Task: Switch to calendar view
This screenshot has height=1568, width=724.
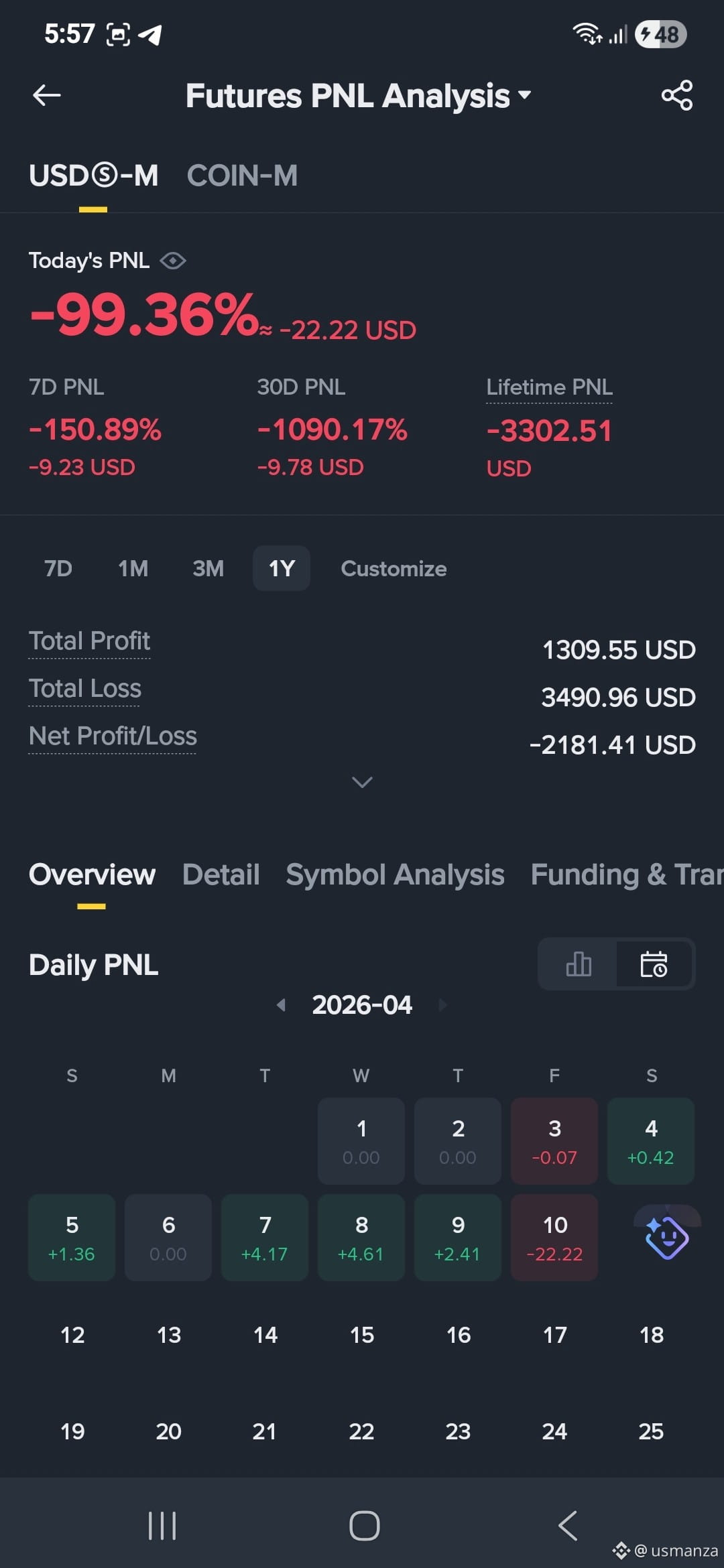Action: pyautogui.click(x=654, y=964)
